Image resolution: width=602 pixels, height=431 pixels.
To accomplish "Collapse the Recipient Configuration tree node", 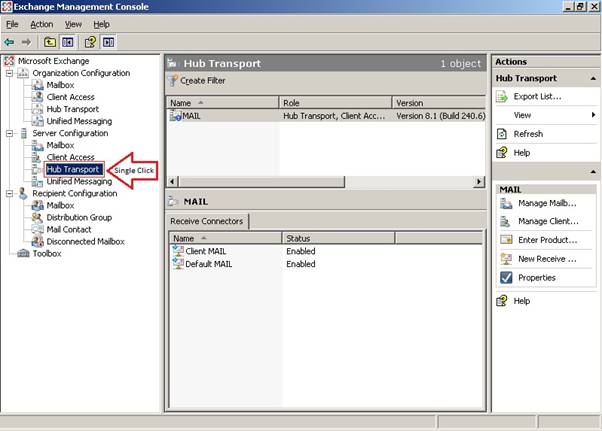I will 9,194.
